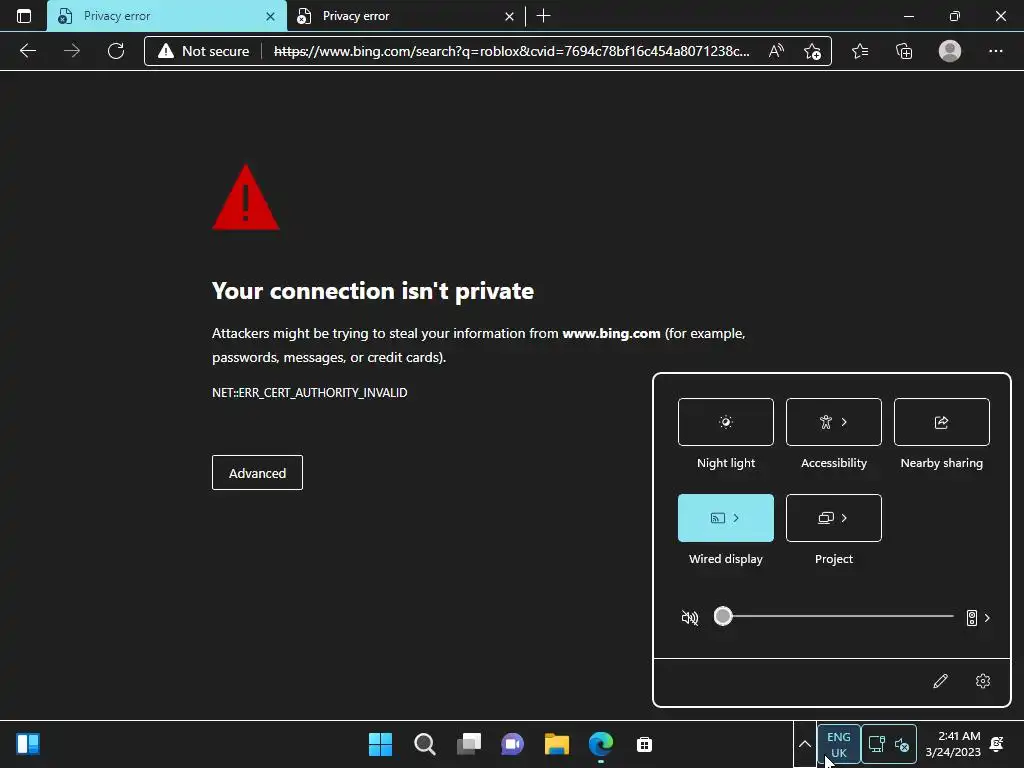Viewport: 1024px width, 768px height.
Task: Click the muted speaker tray icon
Action: [902, 744]
